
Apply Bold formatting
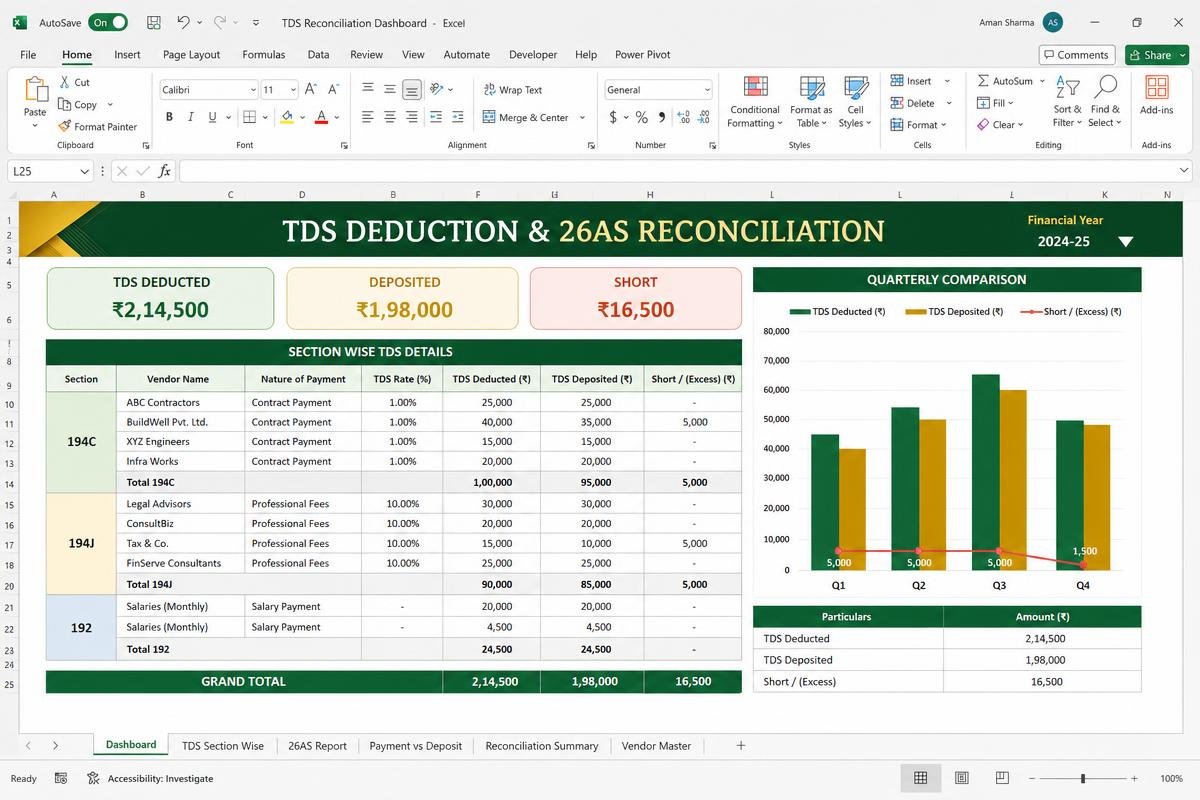coord(169,117)
